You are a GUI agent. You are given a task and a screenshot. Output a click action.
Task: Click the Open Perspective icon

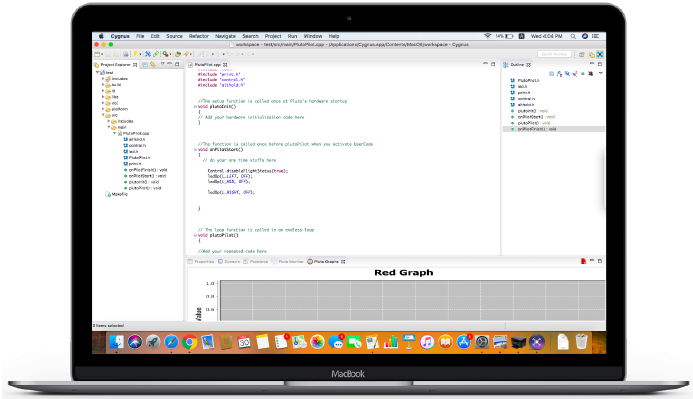coord(582,54)
